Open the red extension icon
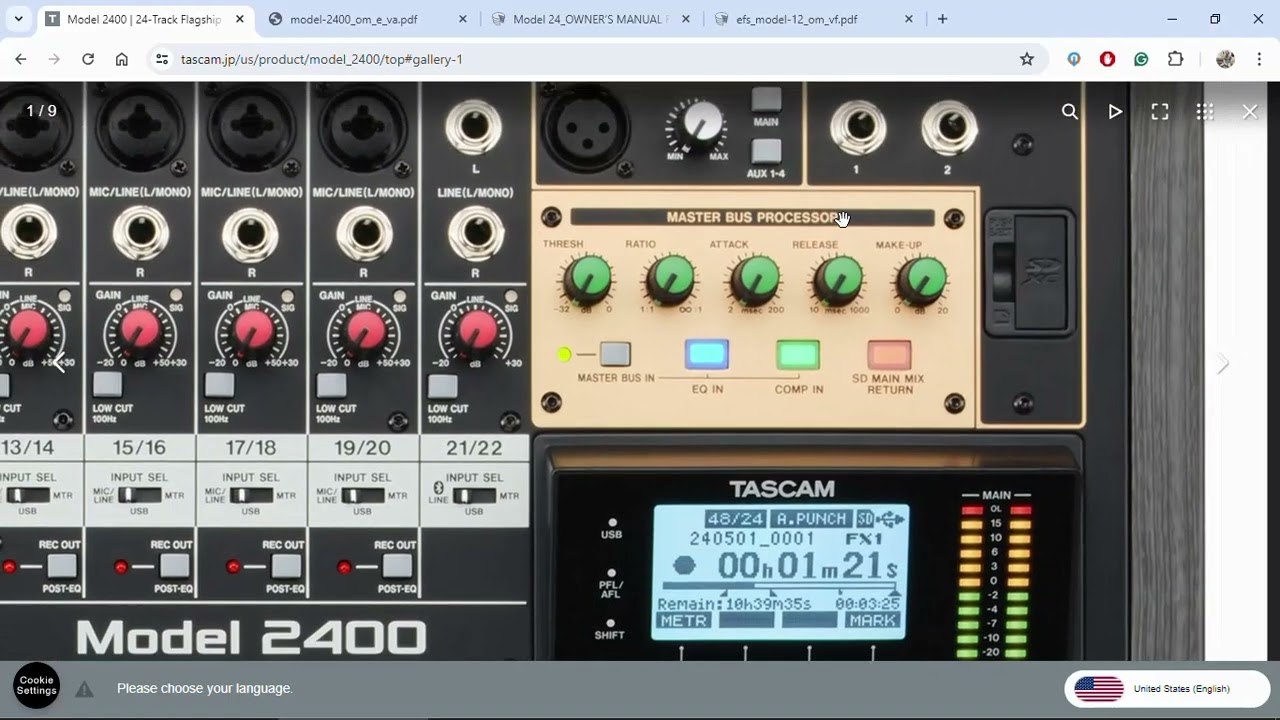 point(1107,59)
